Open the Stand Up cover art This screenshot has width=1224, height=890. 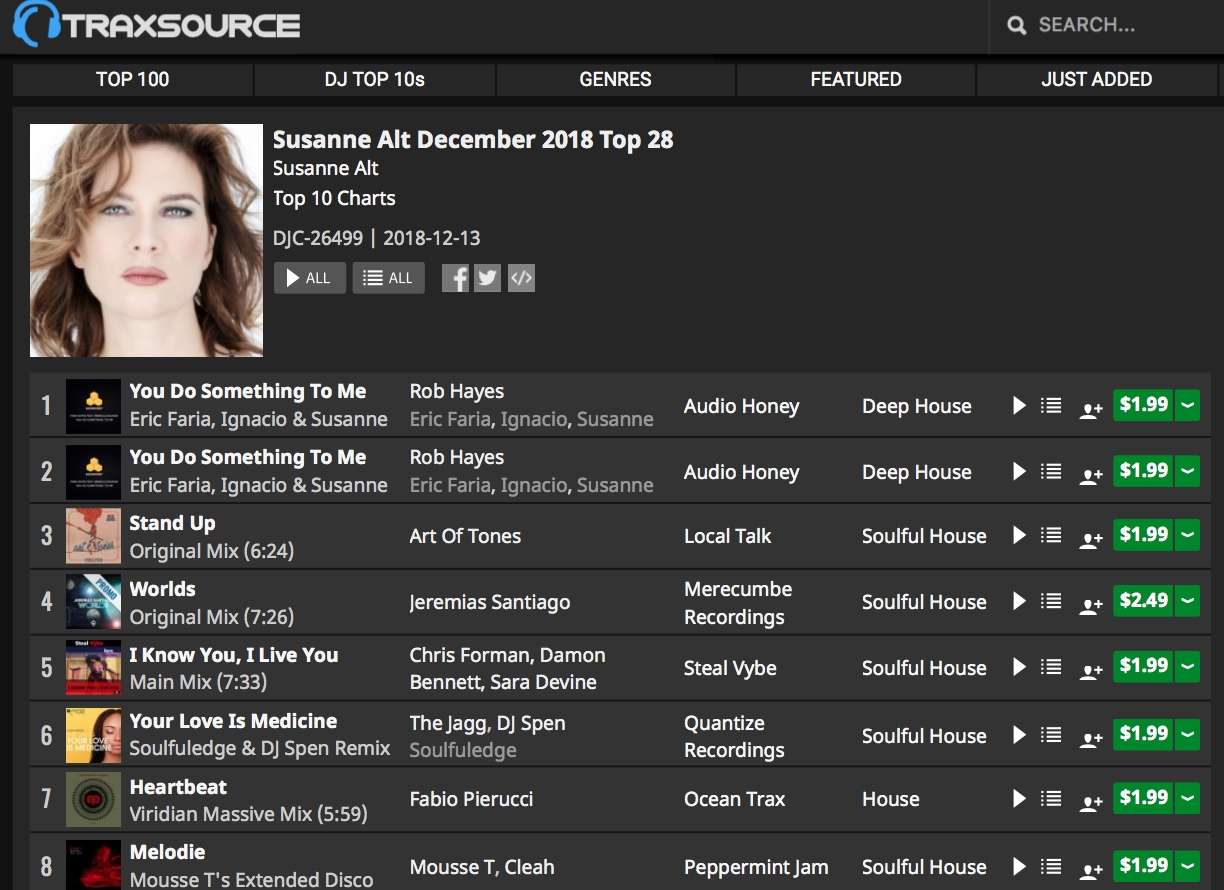(93, 535)
